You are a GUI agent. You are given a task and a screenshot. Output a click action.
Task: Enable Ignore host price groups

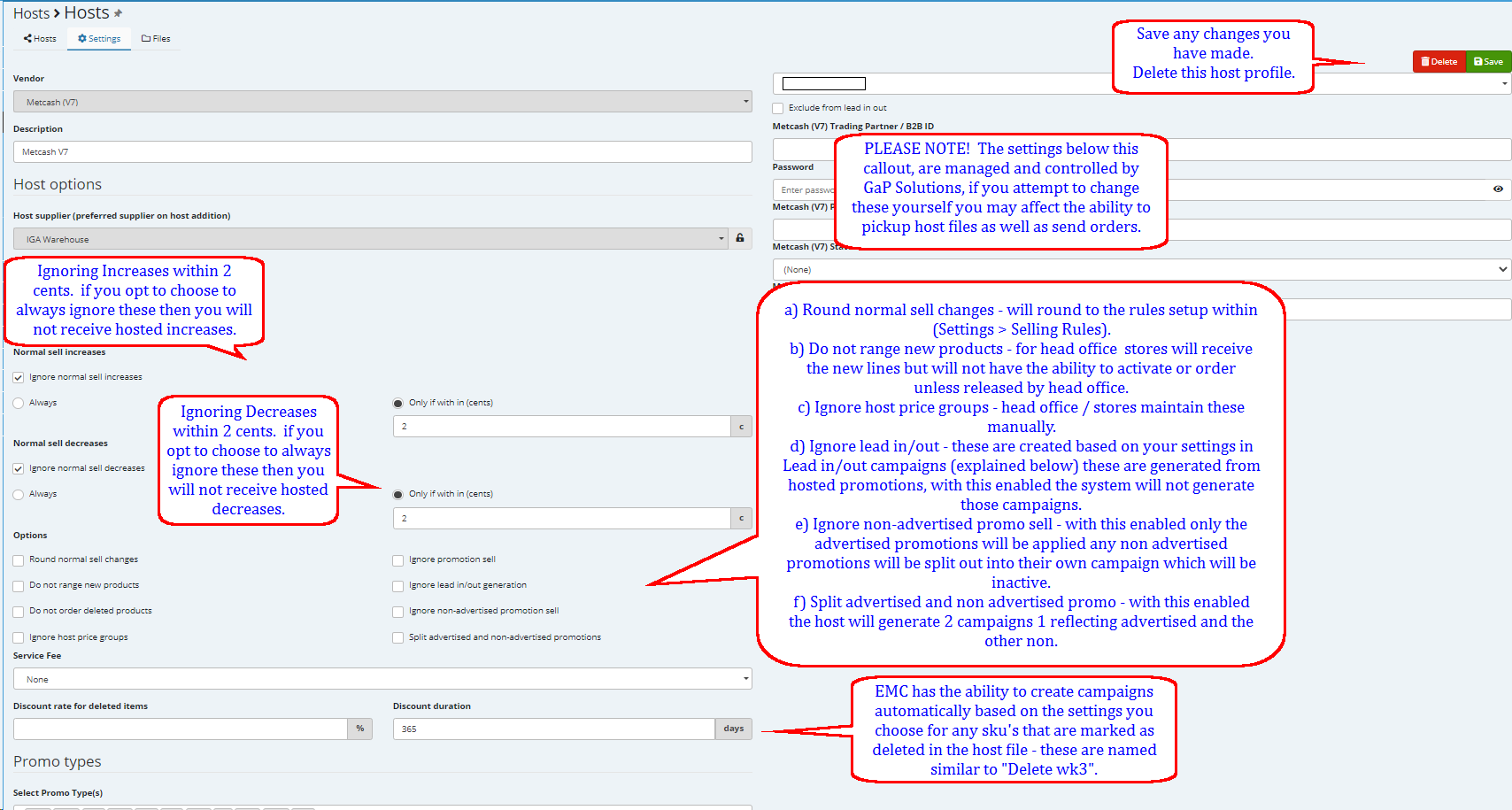(x=18, y=638)
